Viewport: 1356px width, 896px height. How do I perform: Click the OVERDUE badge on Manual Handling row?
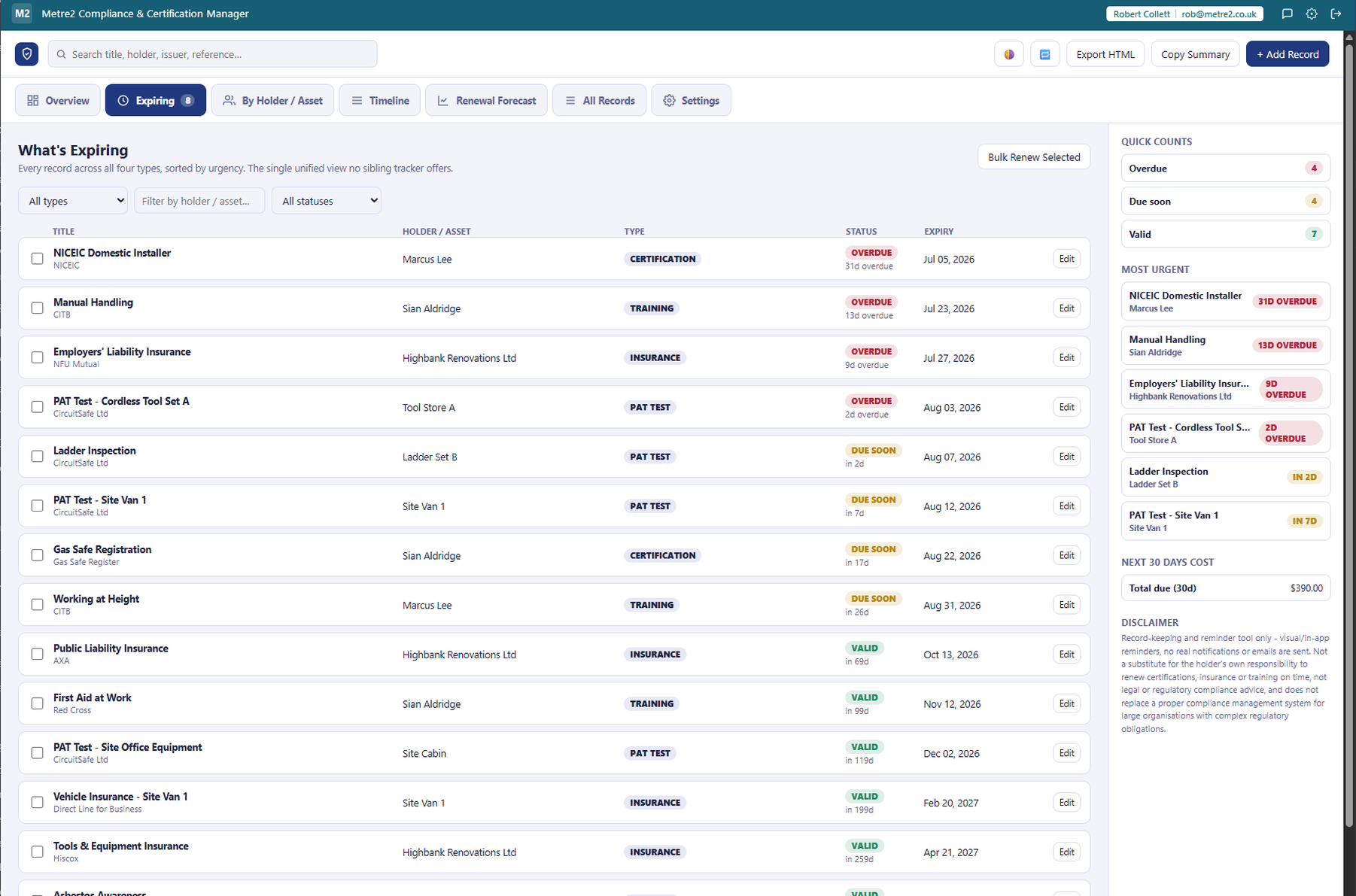(871, 302)
